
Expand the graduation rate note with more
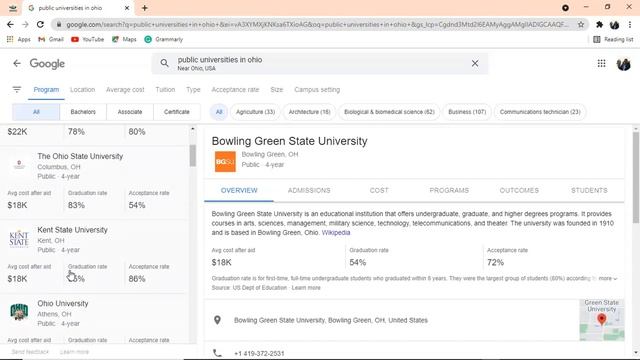[608, 278]
